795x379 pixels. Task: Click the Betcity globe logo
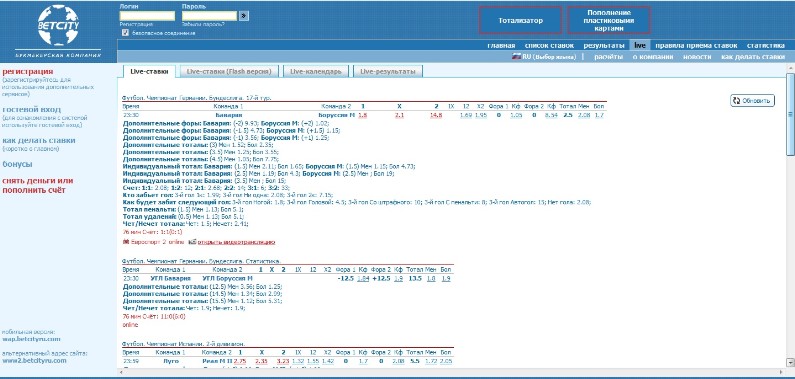58,25
